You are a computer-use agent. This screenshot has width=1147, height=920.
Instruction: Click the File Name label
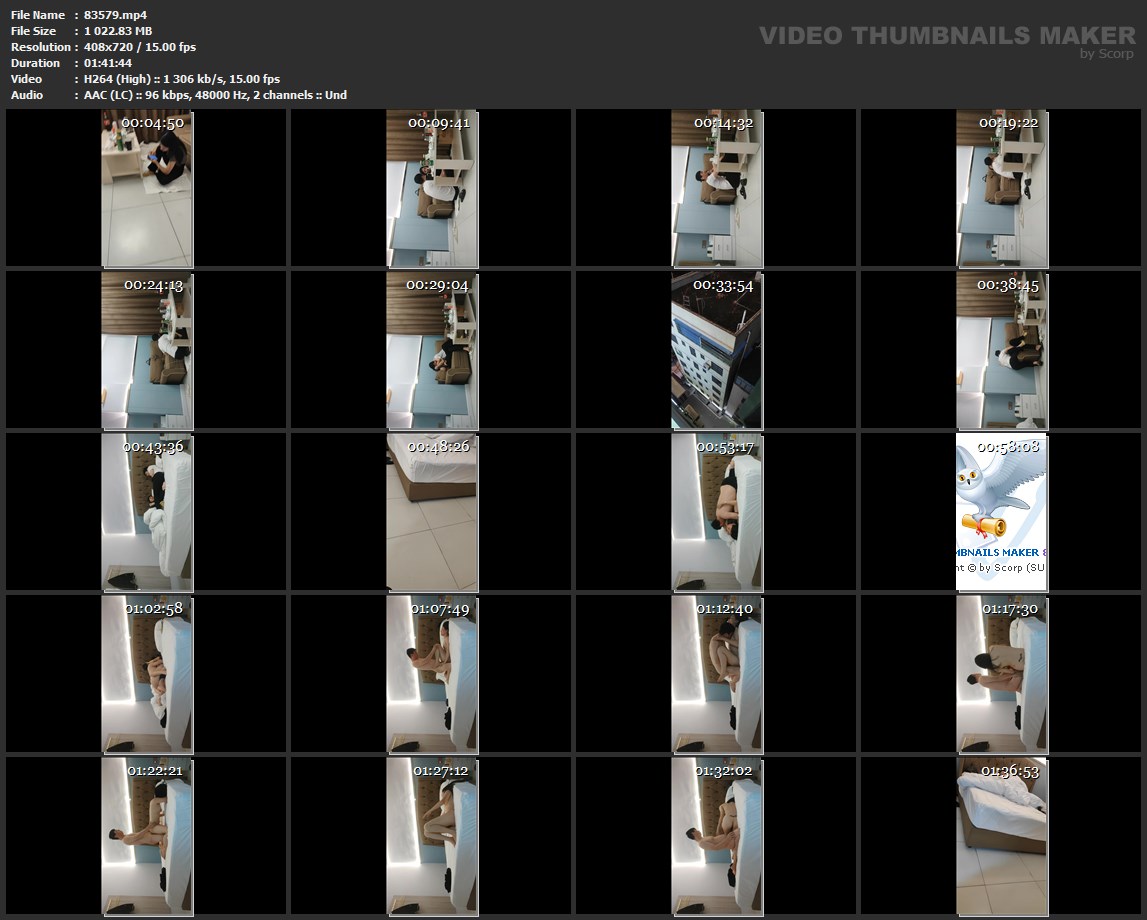coord(38,15)
